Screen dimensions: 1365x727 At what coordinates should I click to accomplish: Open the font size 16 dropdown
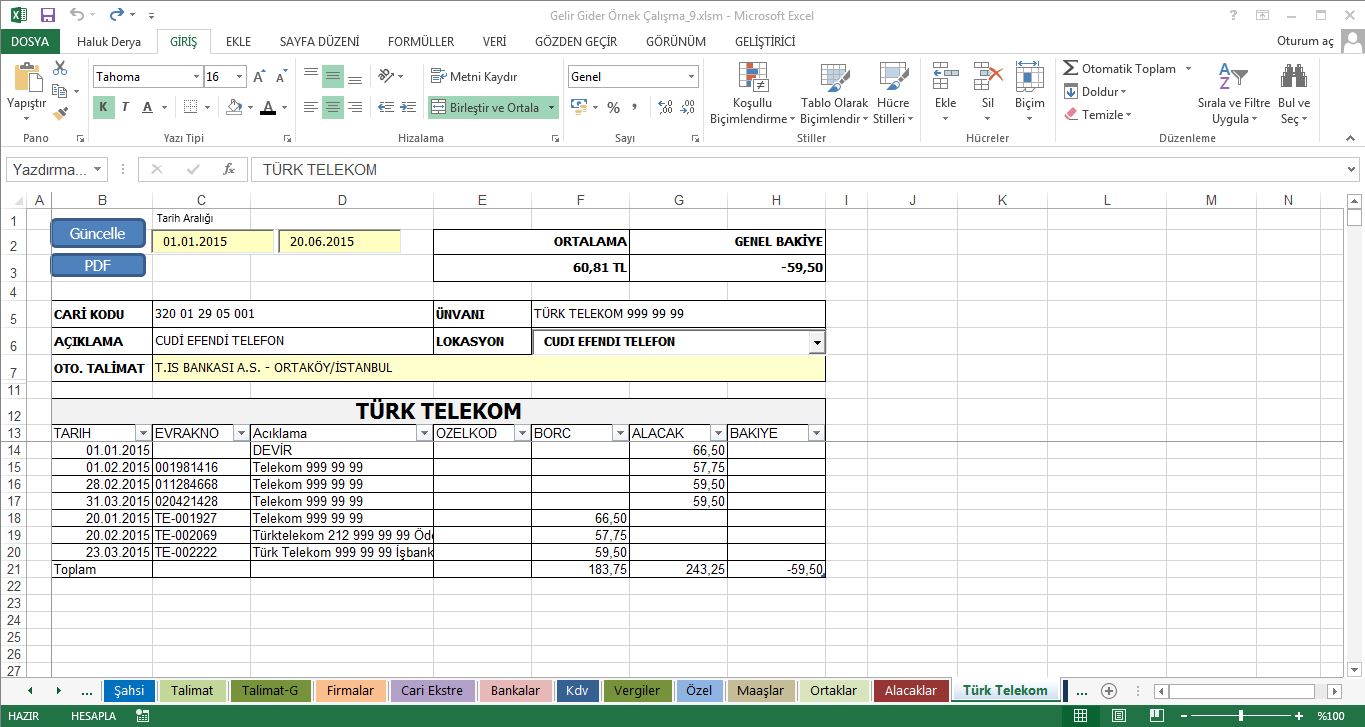pyautogui.click(x=240, y=77)
